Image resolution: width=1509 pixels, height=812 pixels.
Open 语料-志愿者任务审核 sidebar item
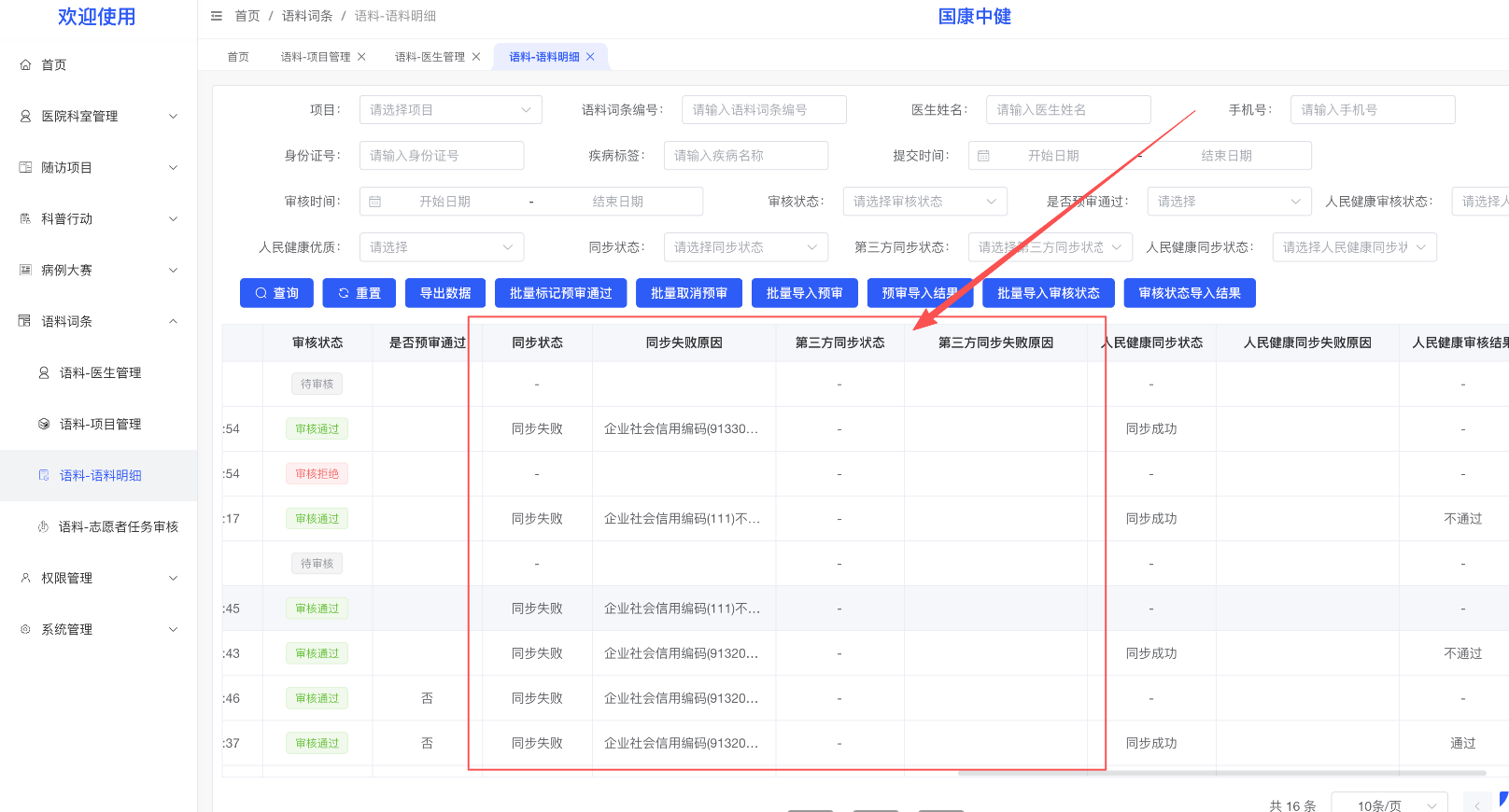point(98,526)
